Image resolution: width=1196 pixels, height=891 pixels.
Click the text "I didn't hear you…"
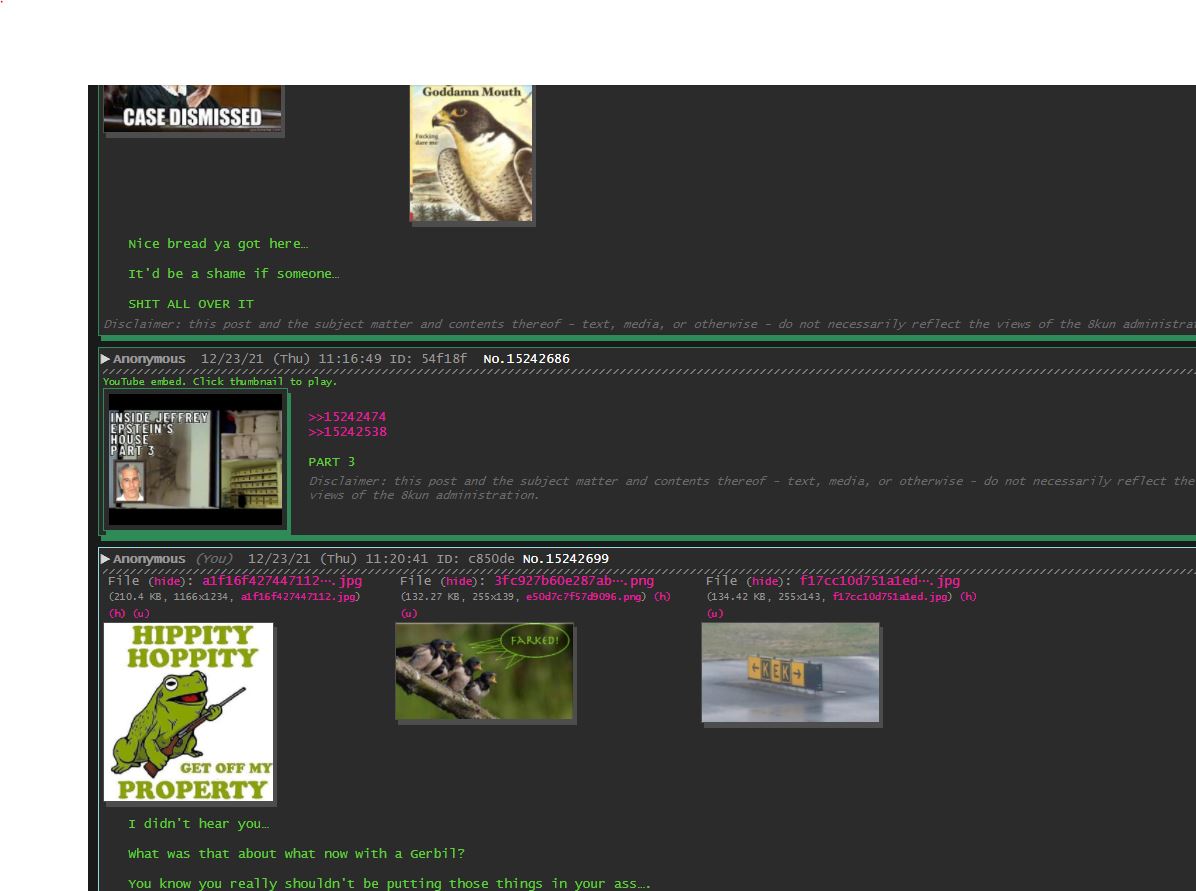coord(198,824)
